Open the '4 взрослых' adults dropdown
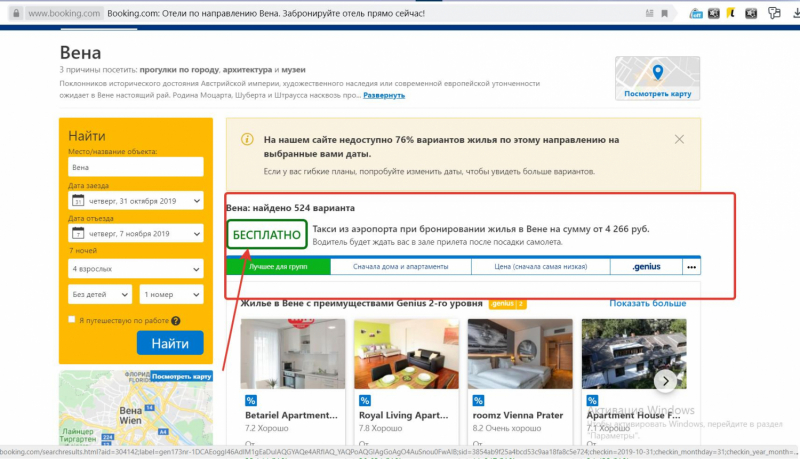Image resolution: width=800 pixels, height=459 pixels. tap(136, 269)
